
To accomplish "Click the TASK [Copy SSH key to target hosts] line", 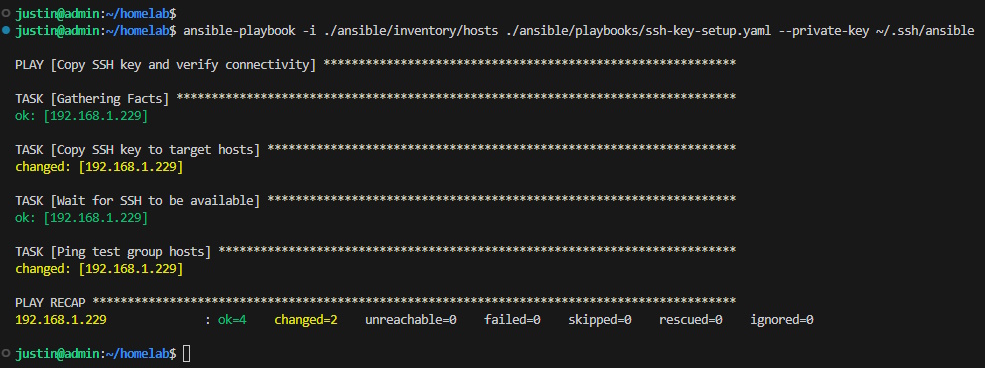I will (376, 149).
